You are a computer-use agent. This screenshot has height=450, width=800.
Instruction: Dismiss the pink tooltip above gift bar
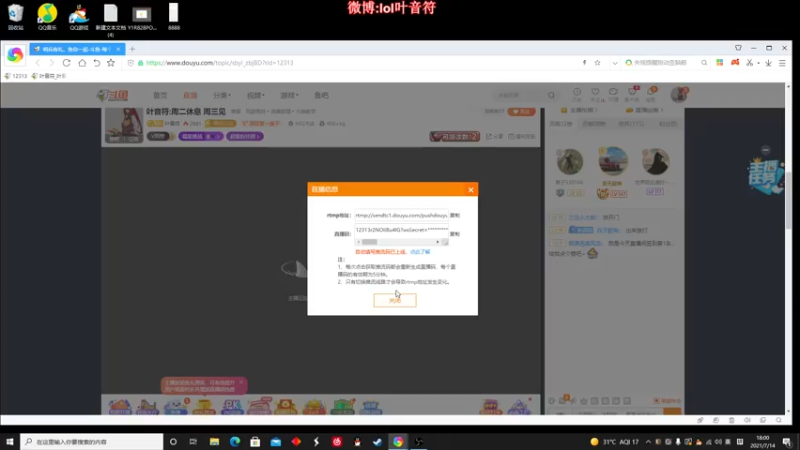click(x=241, y=382)
